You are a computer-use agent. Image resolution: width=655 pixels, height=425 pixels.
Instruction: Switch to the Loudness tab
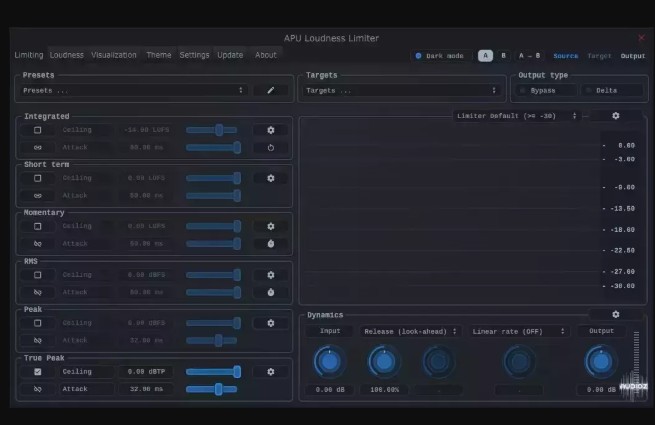point(67,55)
